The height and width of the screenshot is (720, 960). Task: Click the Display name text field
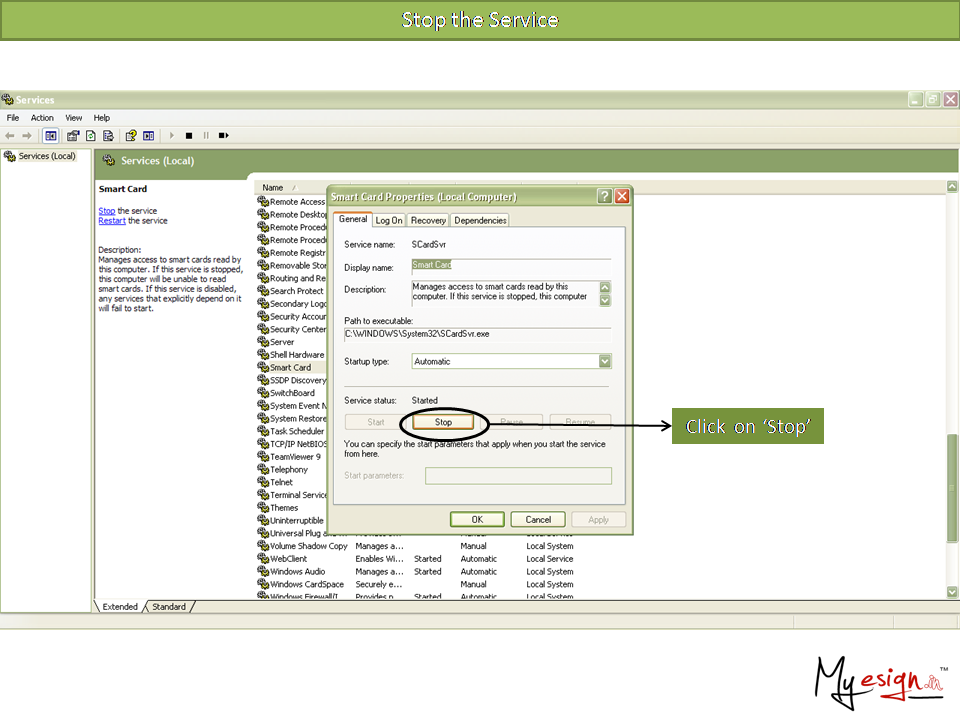[x=510, y=265]
